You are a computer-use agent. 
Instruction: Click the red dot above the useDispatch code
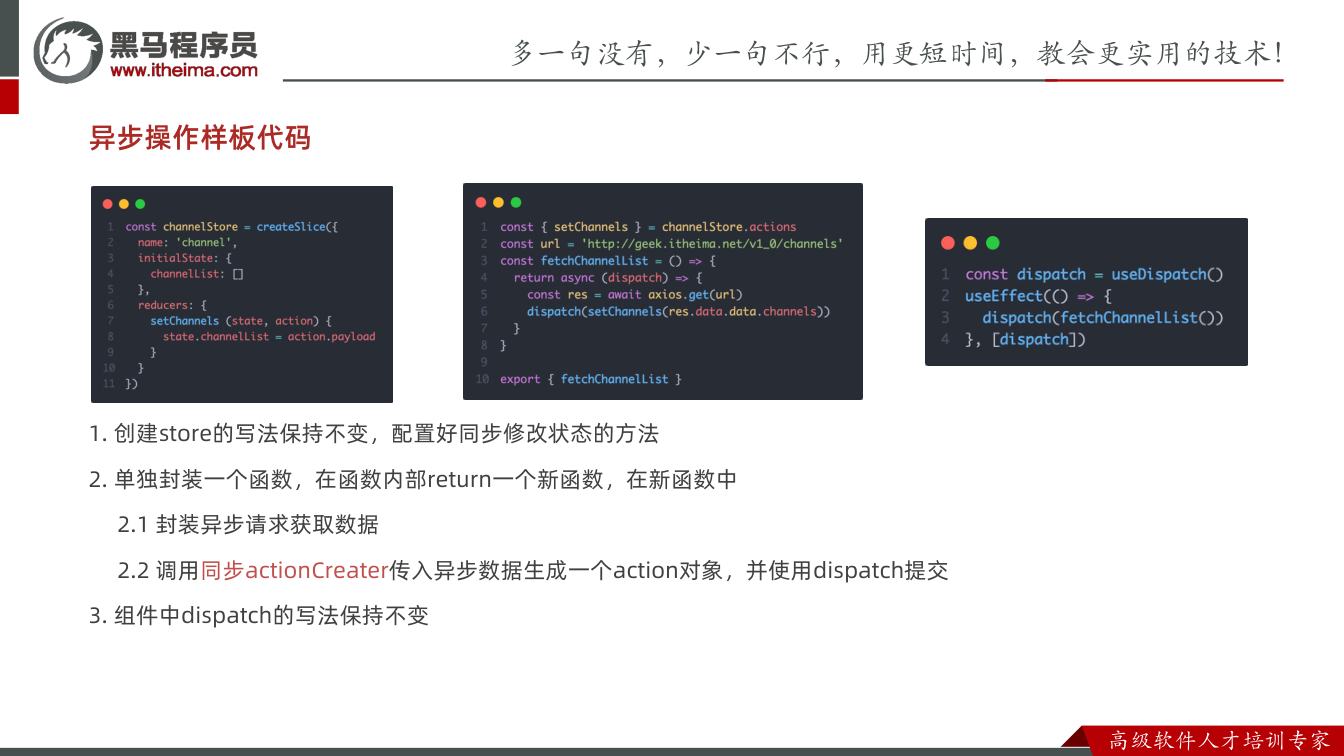948,243
